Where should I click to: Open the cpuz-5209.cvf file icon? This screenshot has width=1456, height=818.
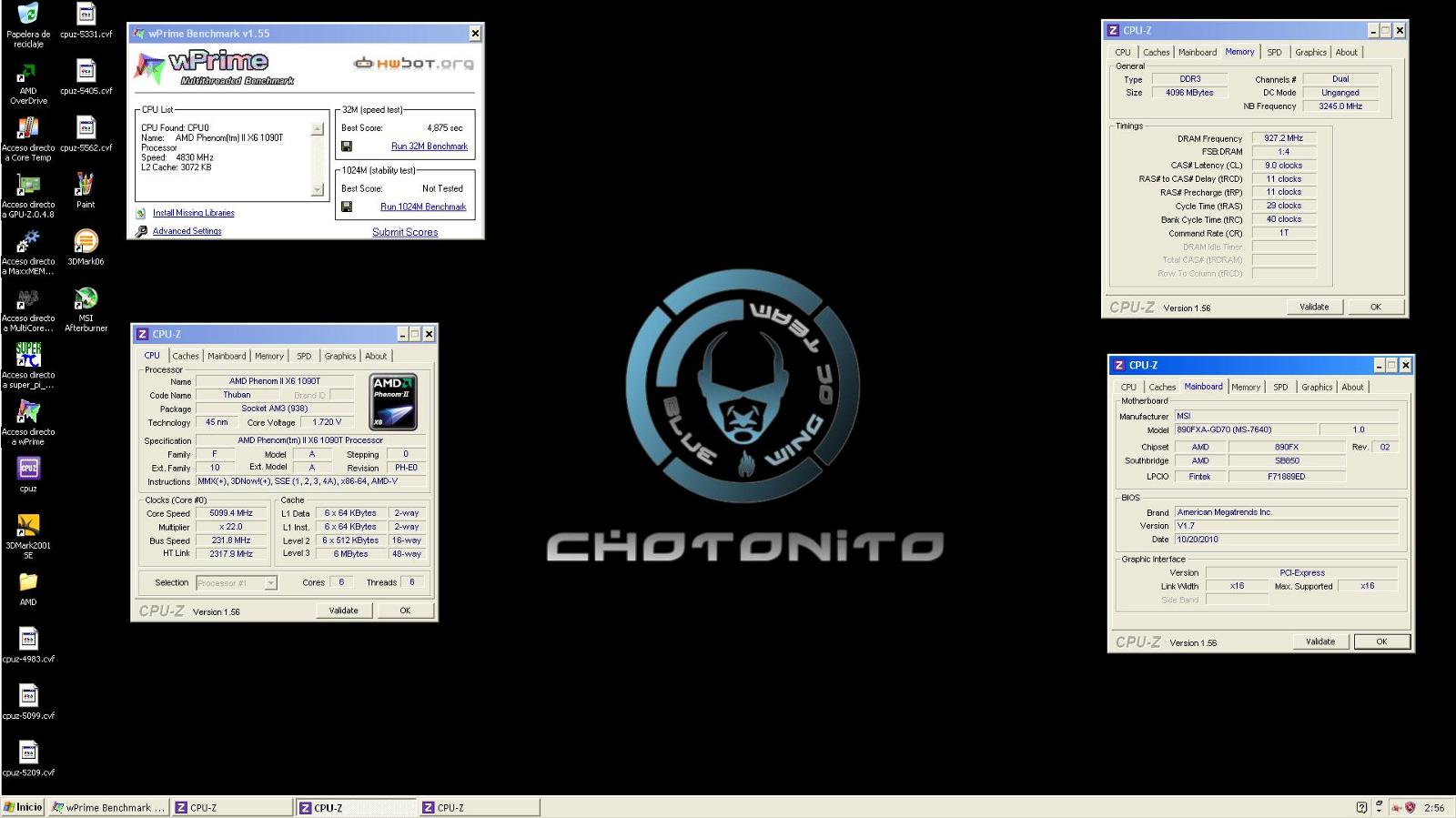(28, 752)
